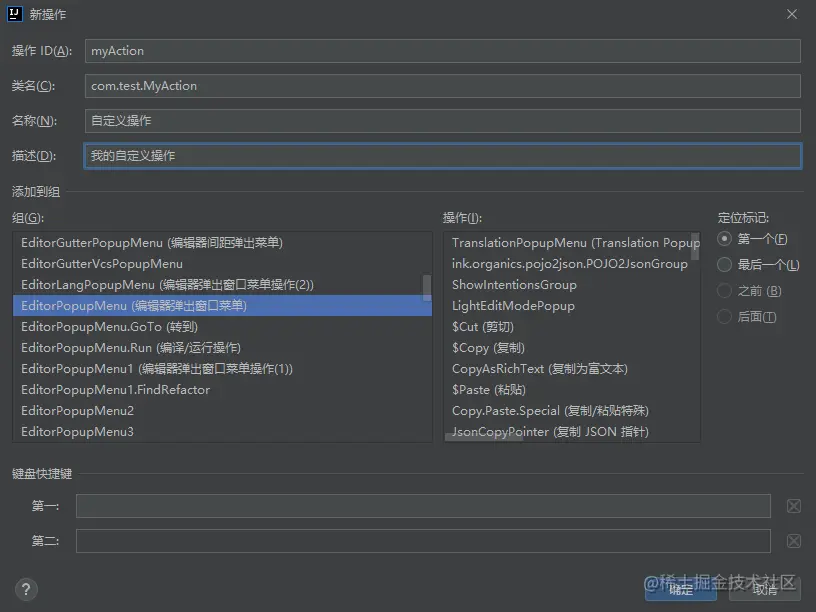Focus the 第二 keyboard shortcut field
816x612 pixels.
pos(423,541)
